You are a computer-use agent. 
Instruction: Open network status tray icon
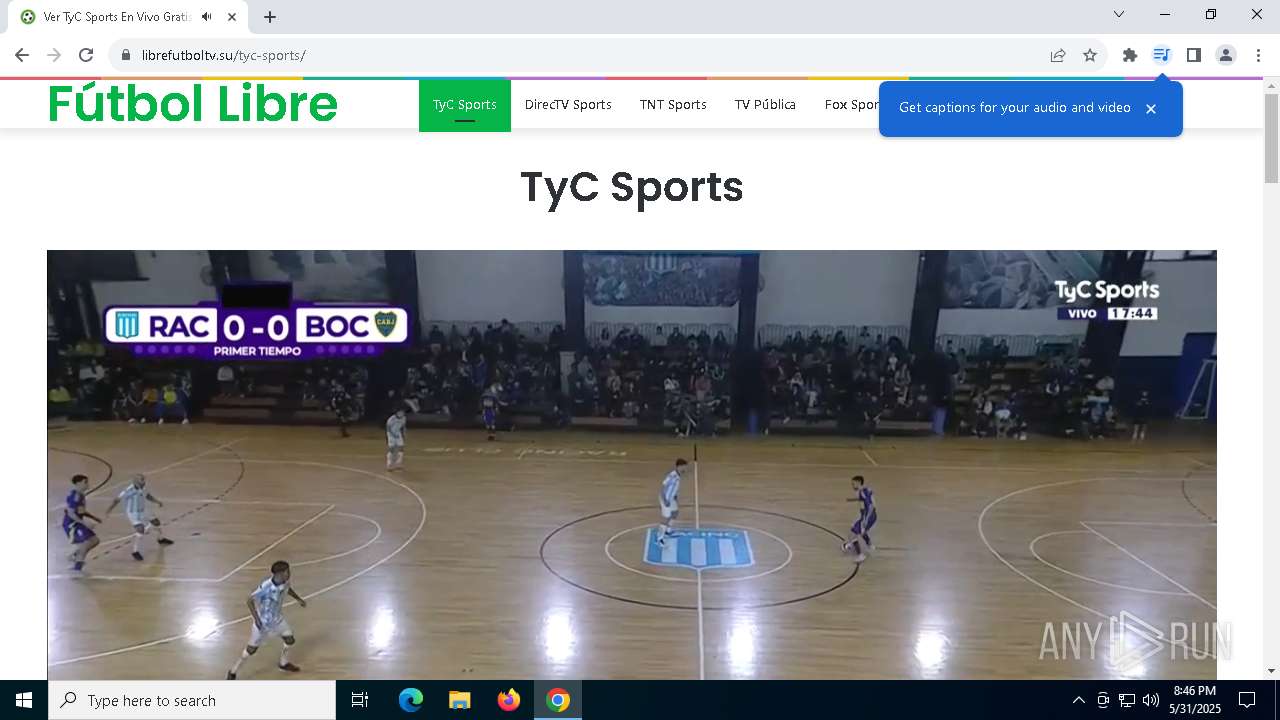tap(1127, 700)
